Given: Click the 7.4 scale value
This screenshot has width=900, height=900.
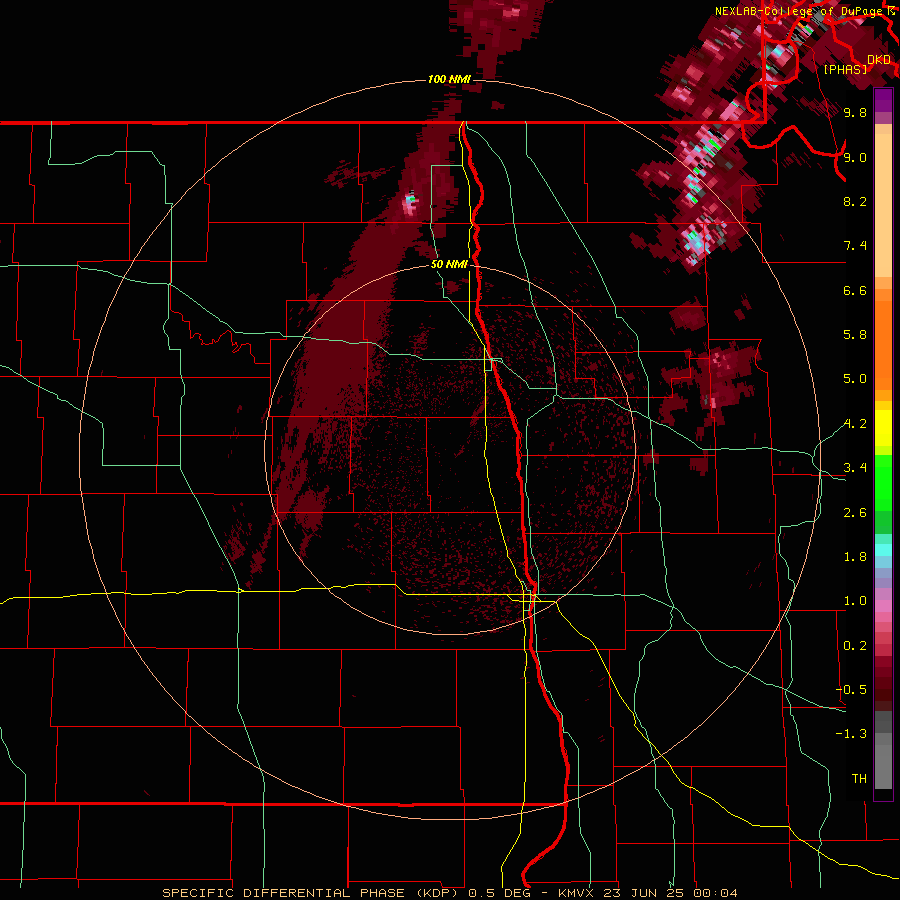Looking at the screenshot, I should point(855,246).
